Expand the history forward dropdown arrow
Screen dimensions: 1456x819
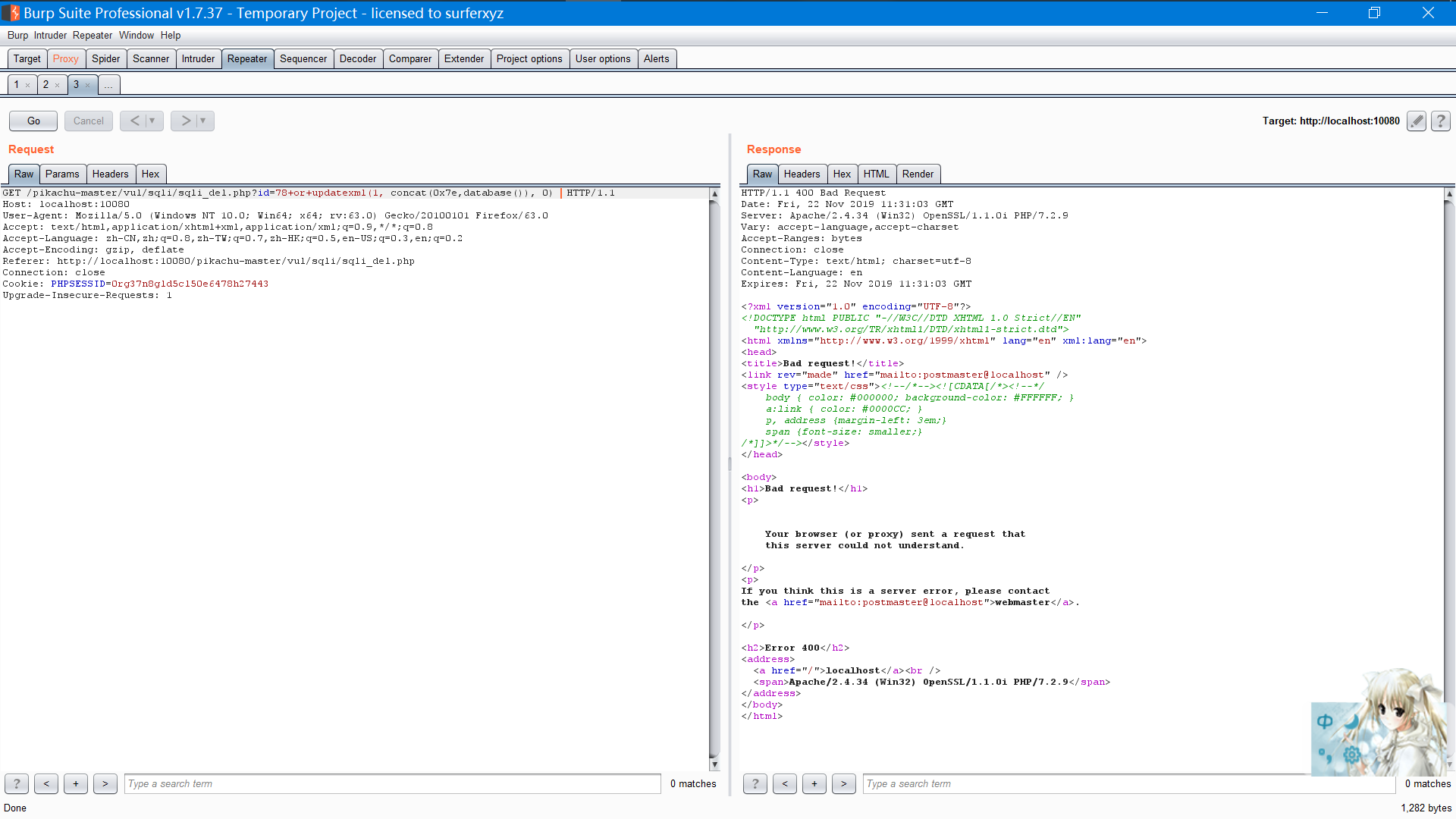click(x=203, y=121)
